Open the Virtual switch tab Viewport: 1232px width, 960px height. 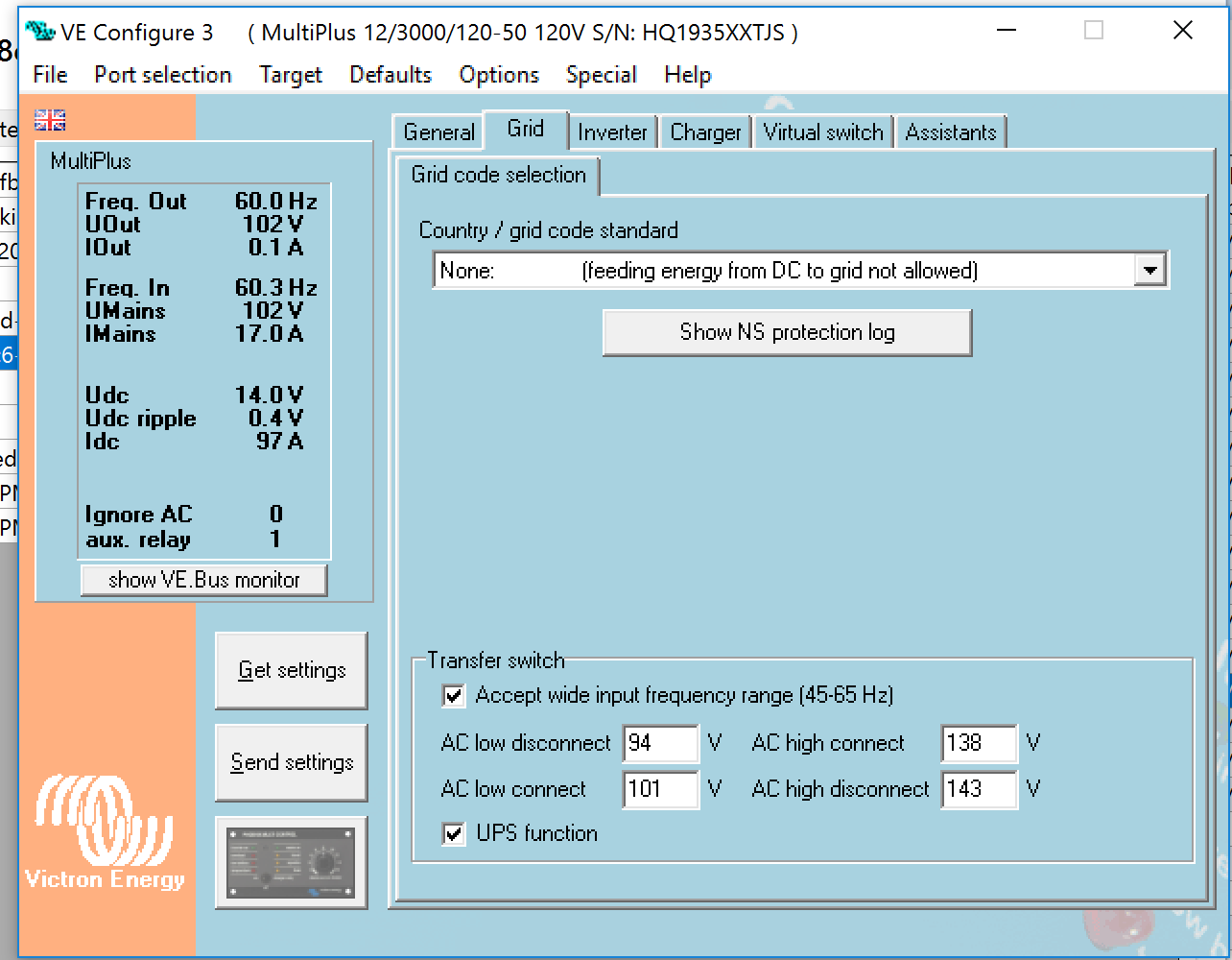[822, 132]
